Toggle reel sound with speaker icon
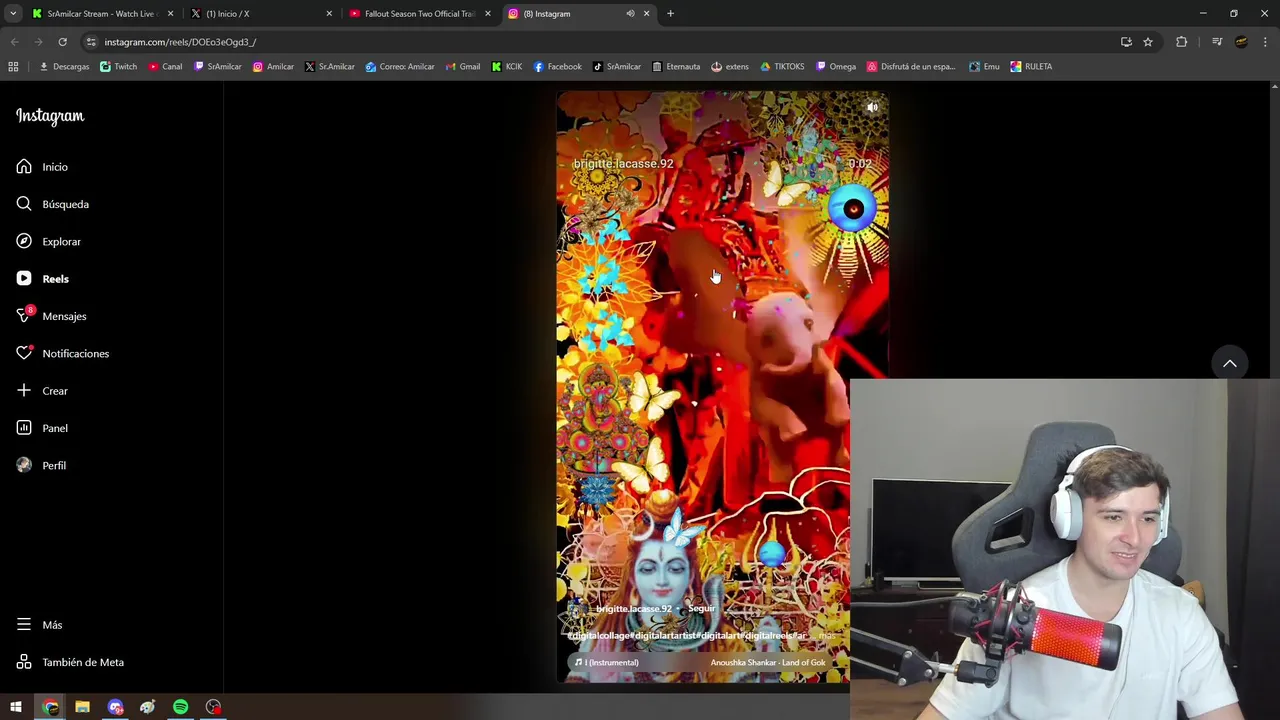Image resolution: width=1280 pixels, height=720 pixels. click(872, 107)
